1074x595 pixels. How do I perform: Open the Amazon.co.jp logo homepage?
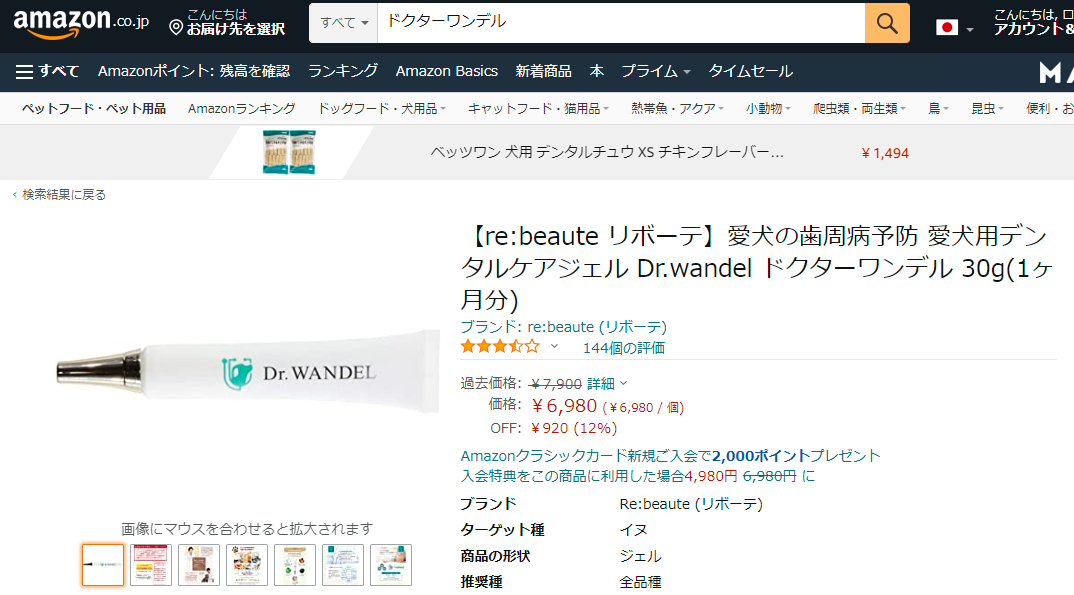click(81, 24)
